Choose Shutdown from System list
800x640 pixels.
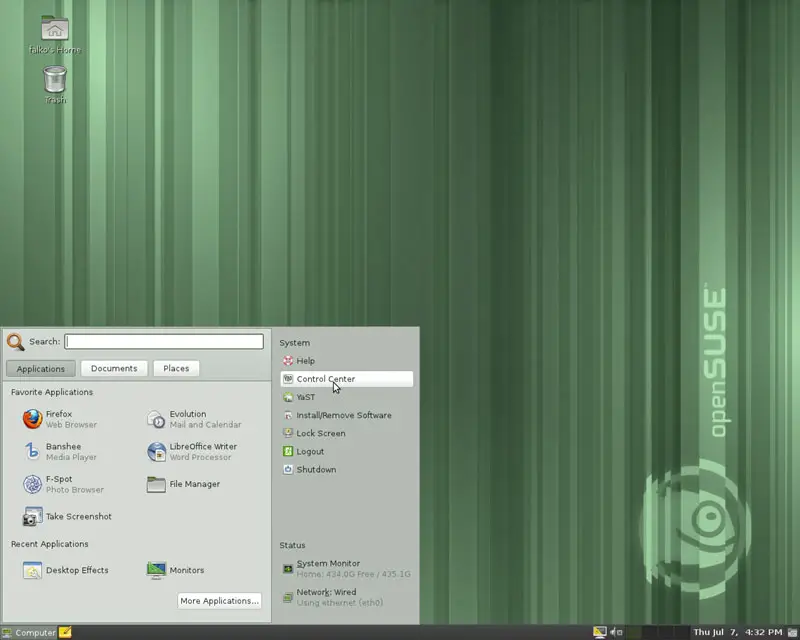[x=347, y=470]
